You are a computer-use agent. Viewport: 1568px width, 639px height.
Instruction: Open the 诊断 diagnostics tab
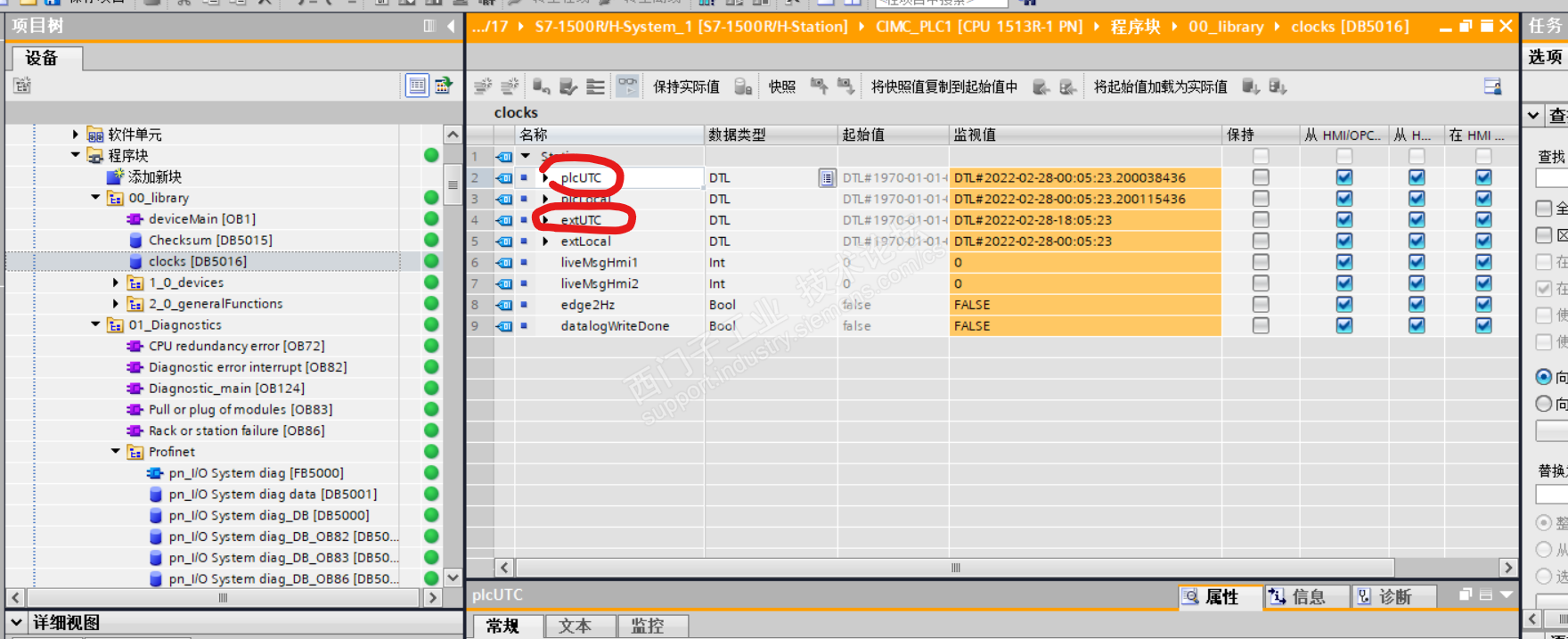[1394, 597]
